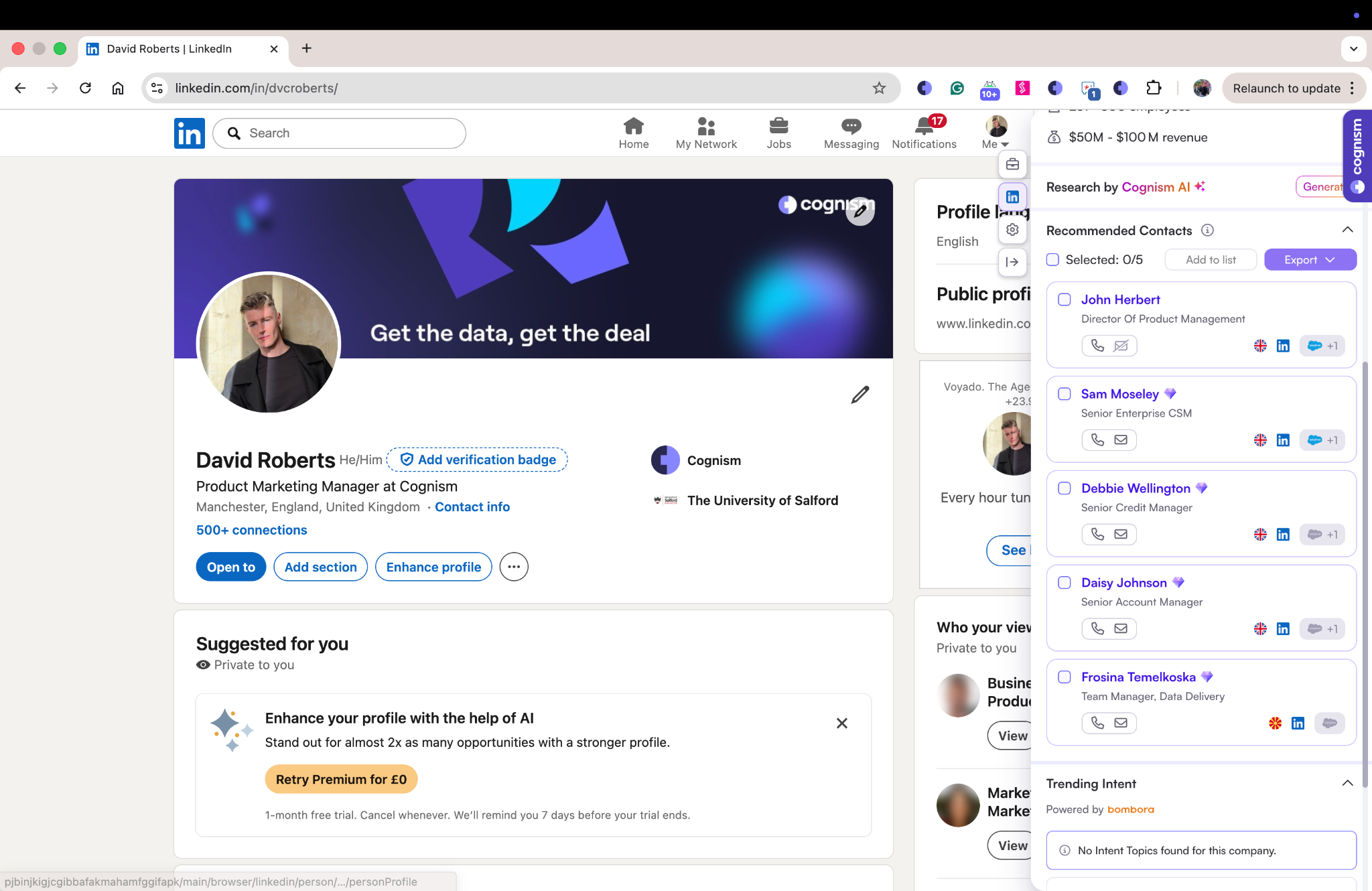The height and width of the screenshot is (891, 1372).
Task: Collapse the Recommended Contacts section
Action: (x=1347, y=230)
